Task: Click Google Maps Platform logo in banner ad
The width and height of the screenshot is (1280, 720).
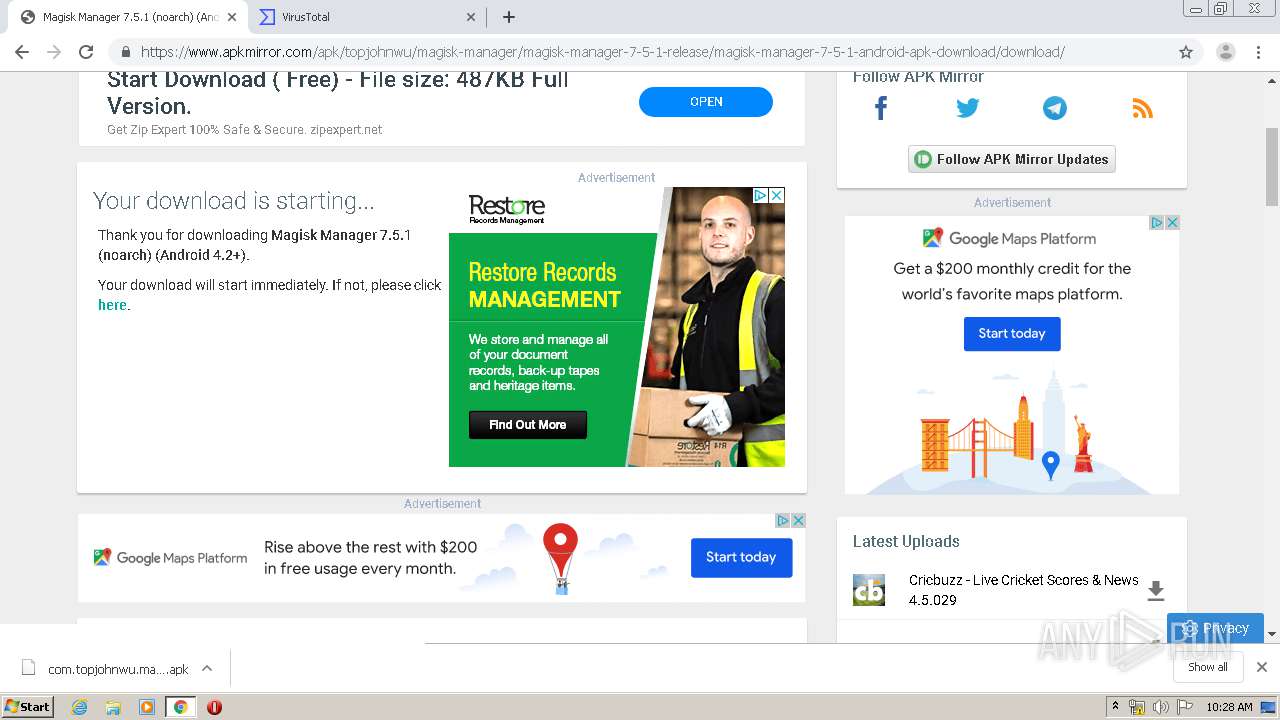Action: point(171,558)
